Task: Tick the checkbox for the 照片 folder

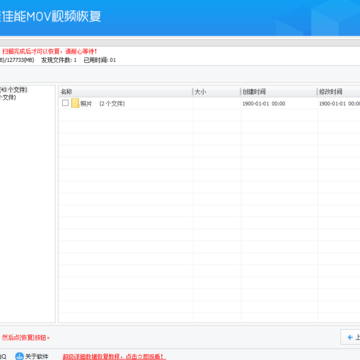Action: [65, 103]
